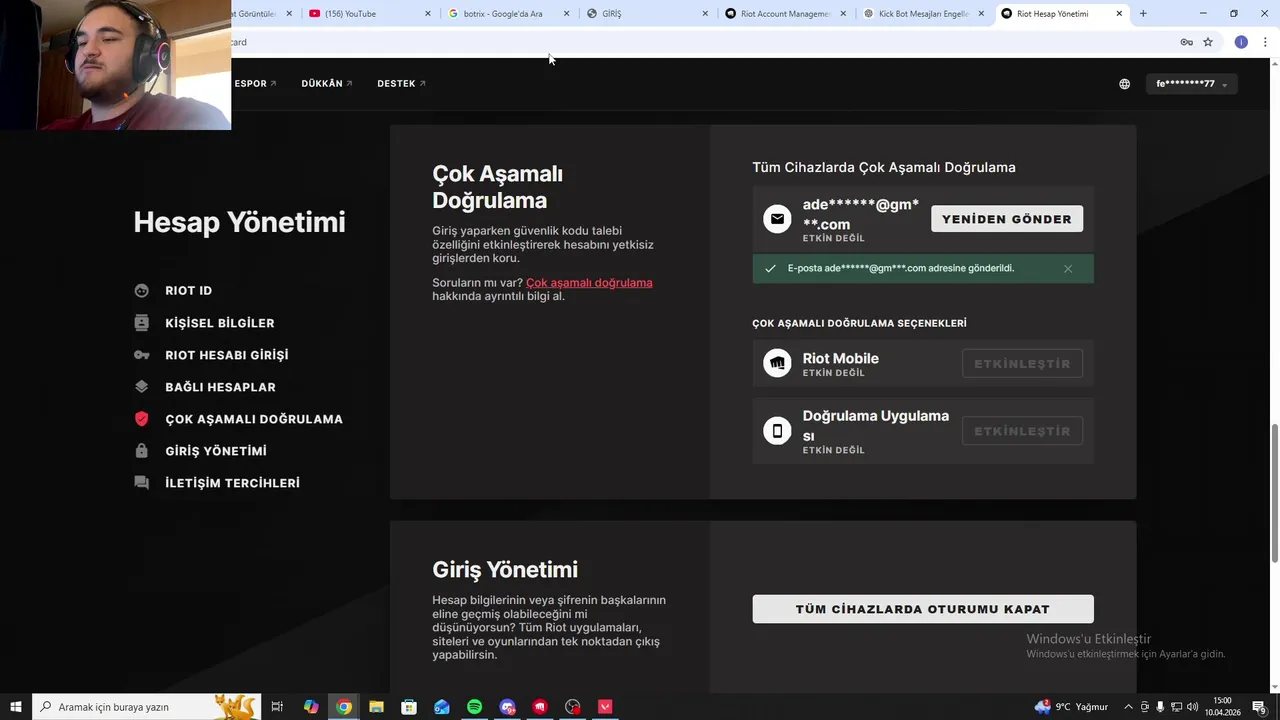Screen dimensions: 1280x720
Task: Show hidden system tray icons
Action: click(x=1129, y=707)
